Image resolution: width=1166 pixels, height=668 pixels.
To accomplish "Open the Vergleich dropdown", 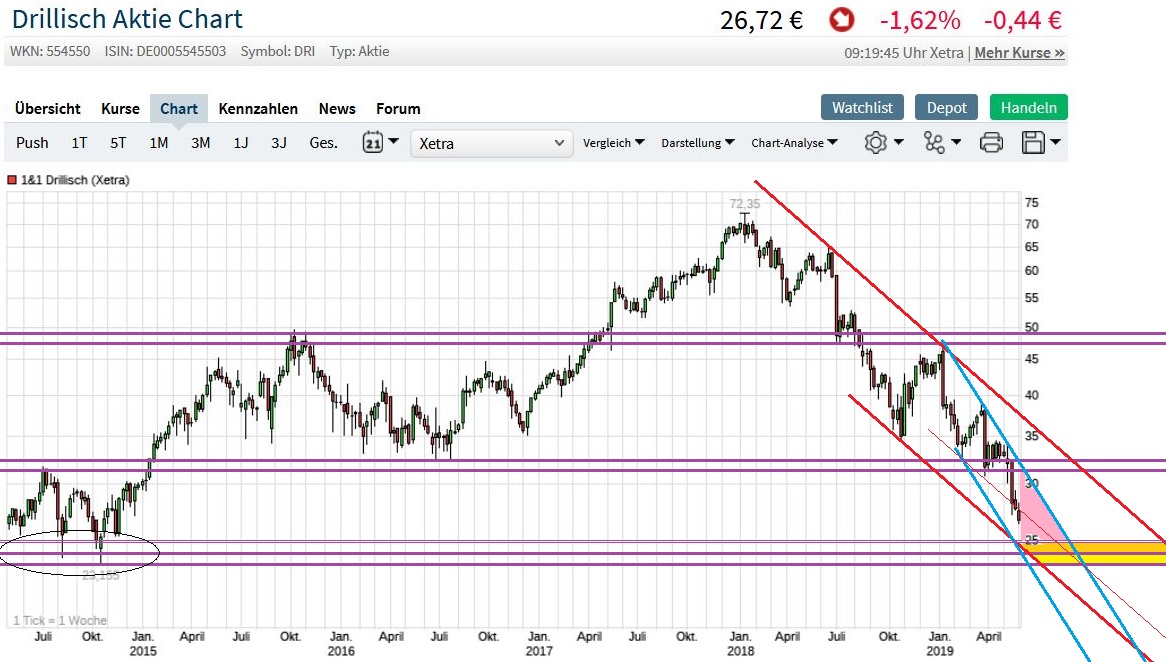I will [613, 143].
